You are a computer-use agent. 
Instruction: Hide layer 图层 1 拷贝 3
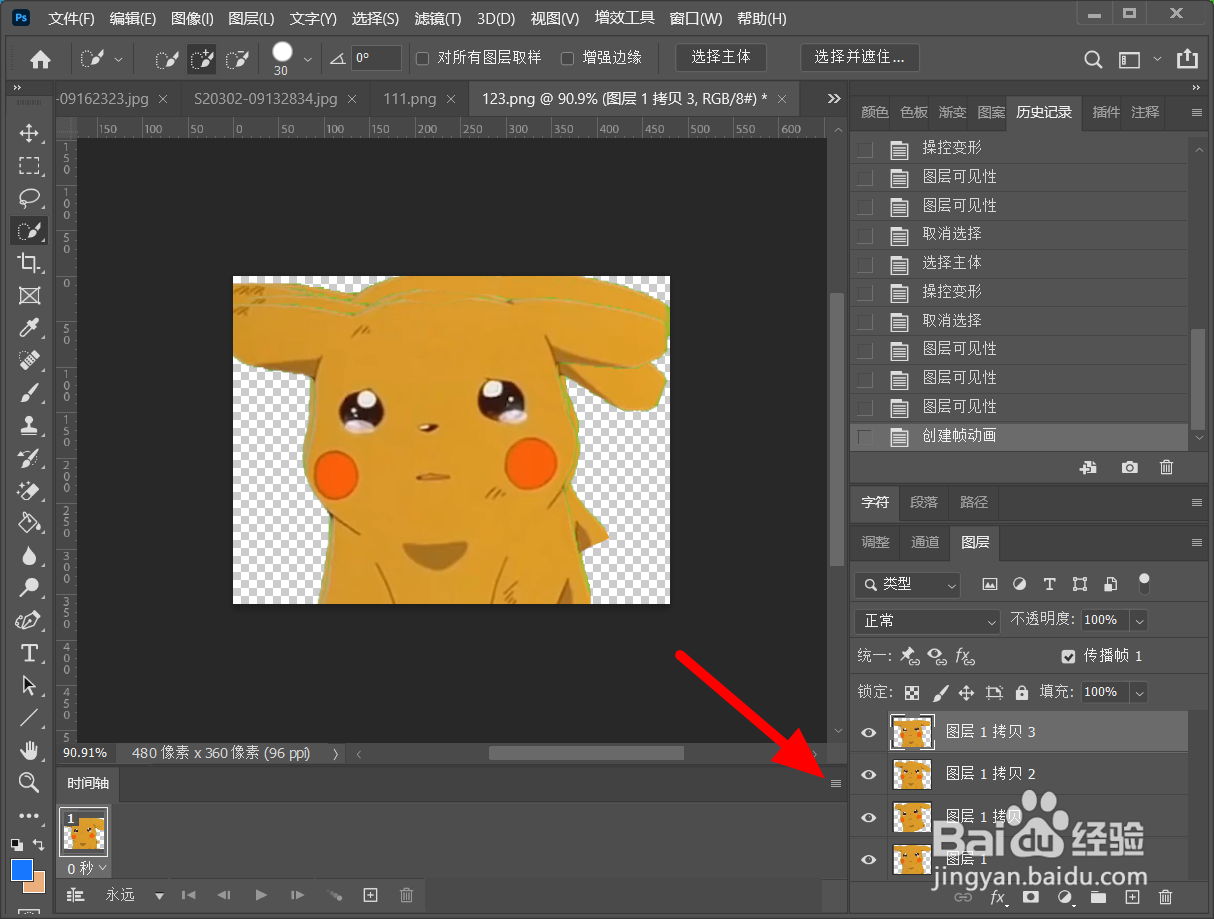click(x=868, y=732)
